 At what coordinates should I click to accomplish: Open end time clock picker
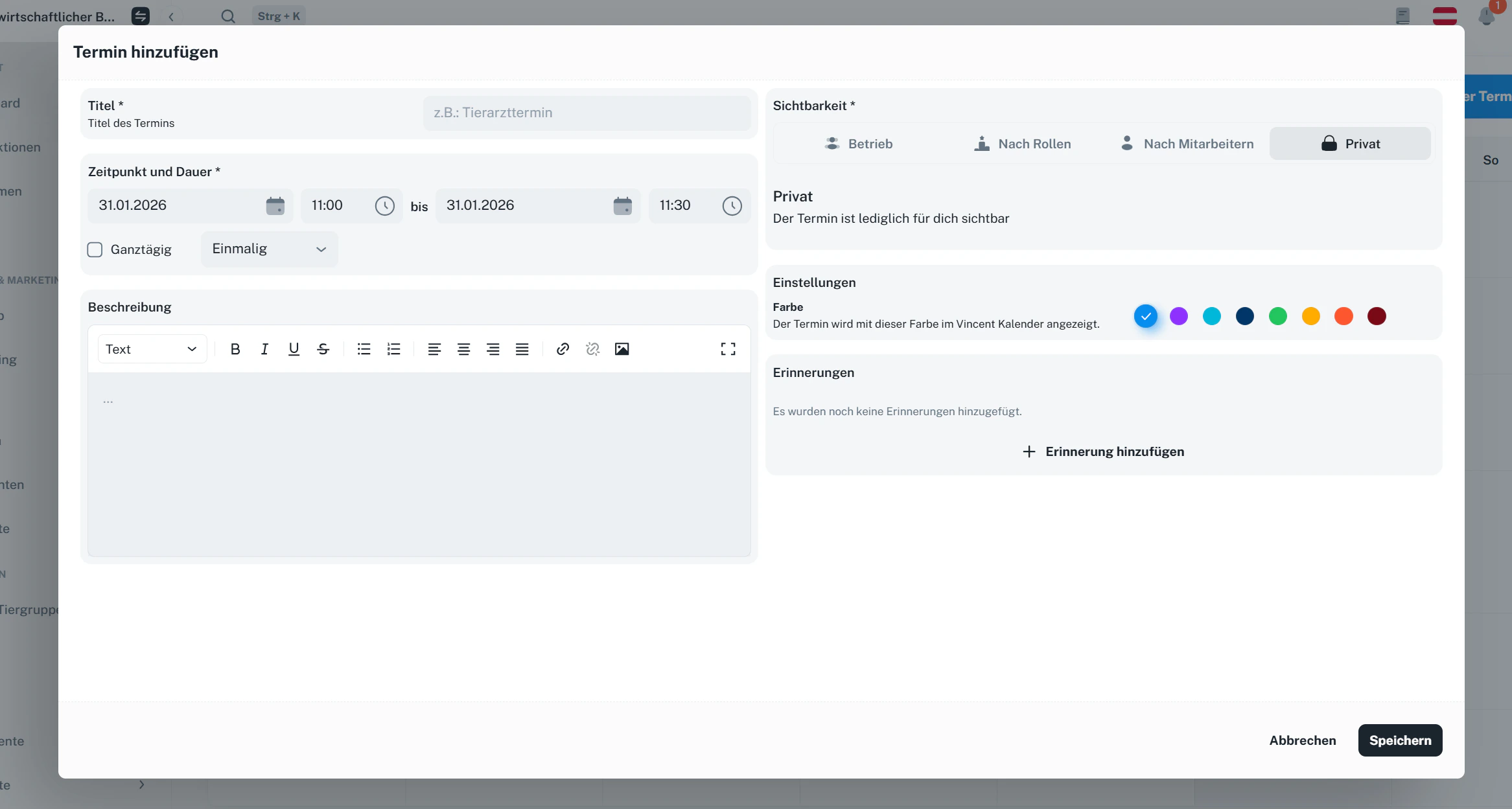[x=732, y=206]
